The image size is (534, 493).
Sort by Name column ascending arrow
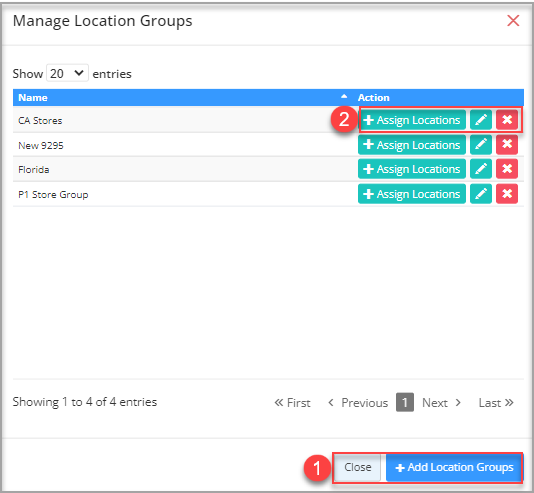pos(344,97)
